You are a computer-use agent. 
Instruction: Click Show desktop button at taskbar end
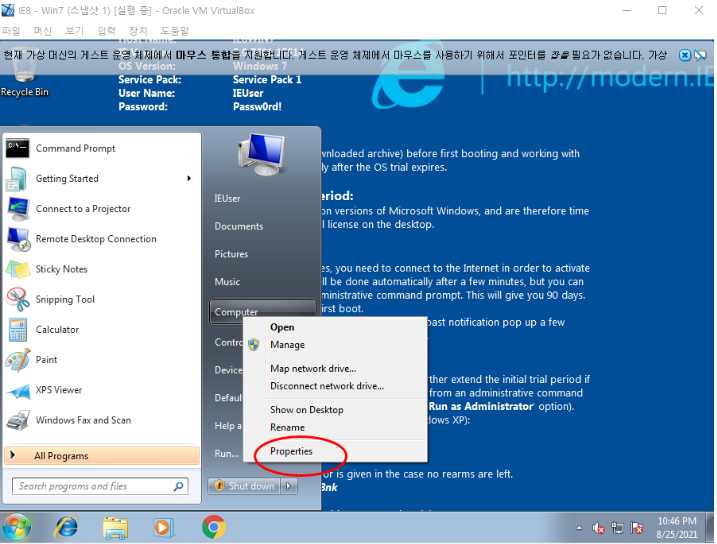pos(710,527)
